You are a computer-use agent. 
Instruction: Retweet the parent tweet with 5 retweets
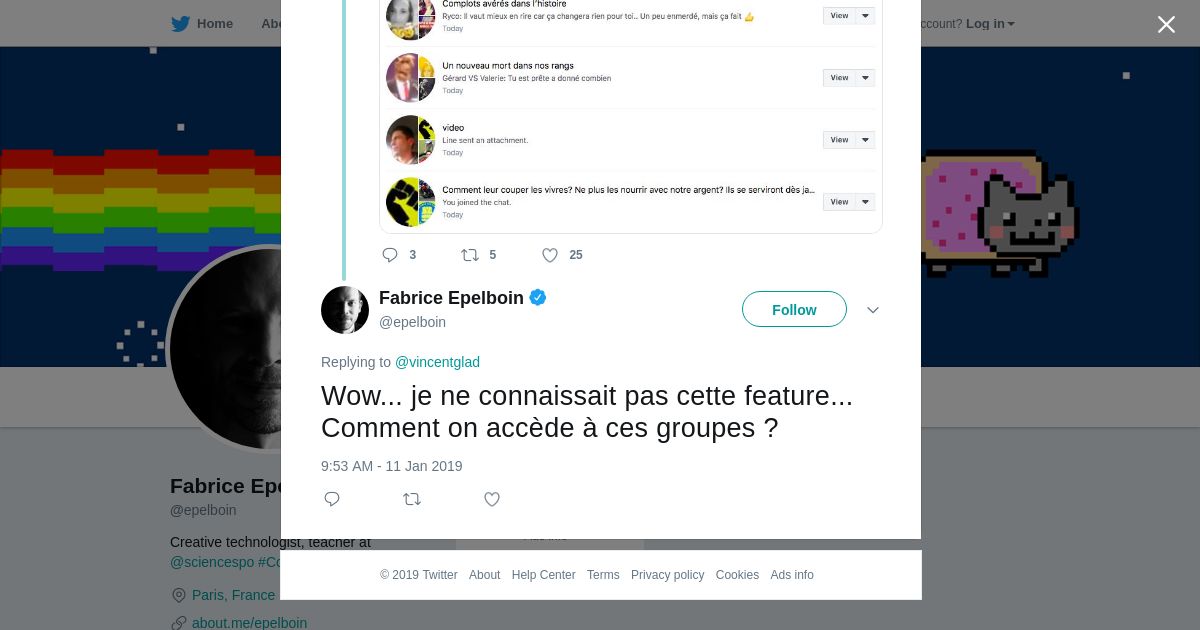click(470, 255)
